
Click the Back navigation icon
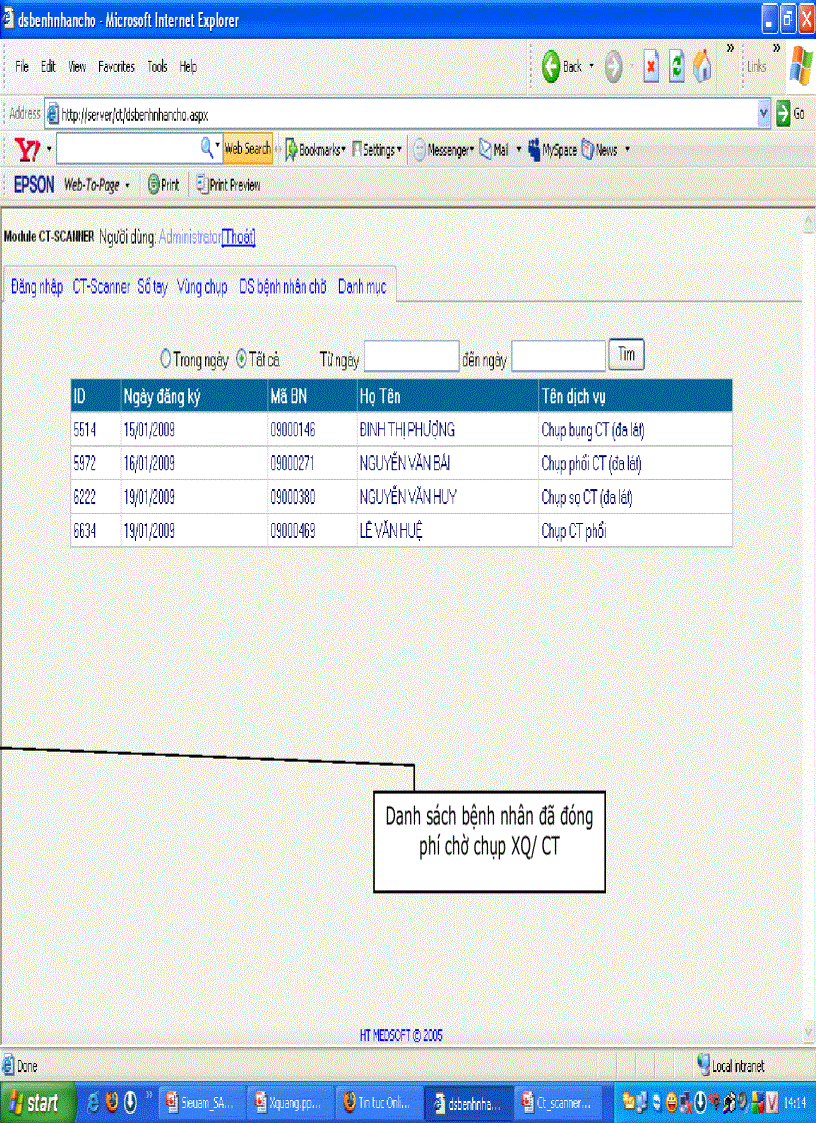click(x=550, y=64)
